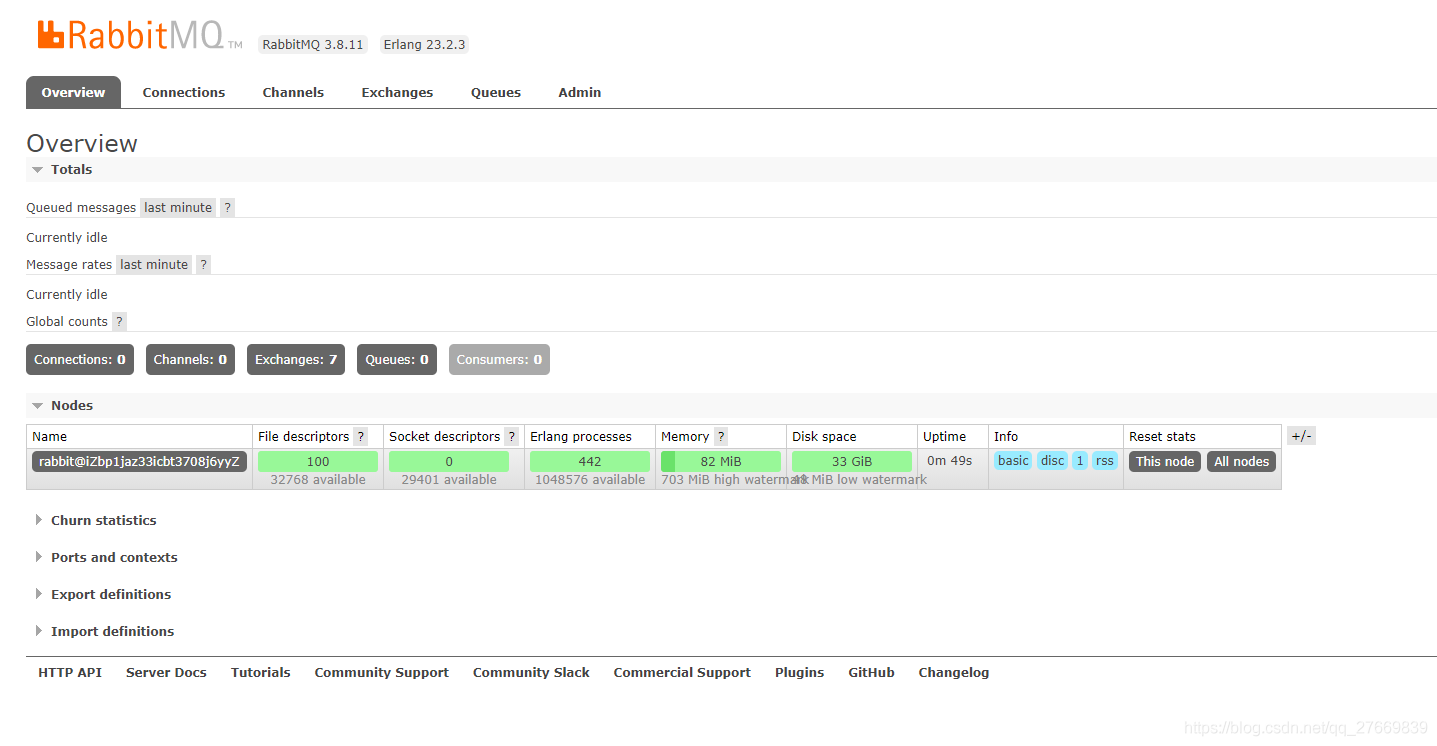The height and width of the screenshot is (746, 1437).
Task: Reset stats for All nodes
Action: tap(1242, 462)
